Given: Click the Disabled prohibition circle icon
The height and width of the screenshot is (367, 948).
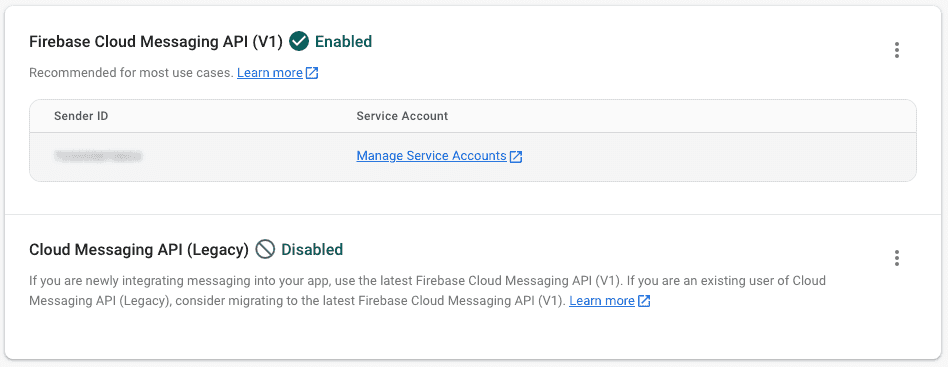Looking at the screenshot, I should point(265,249).
